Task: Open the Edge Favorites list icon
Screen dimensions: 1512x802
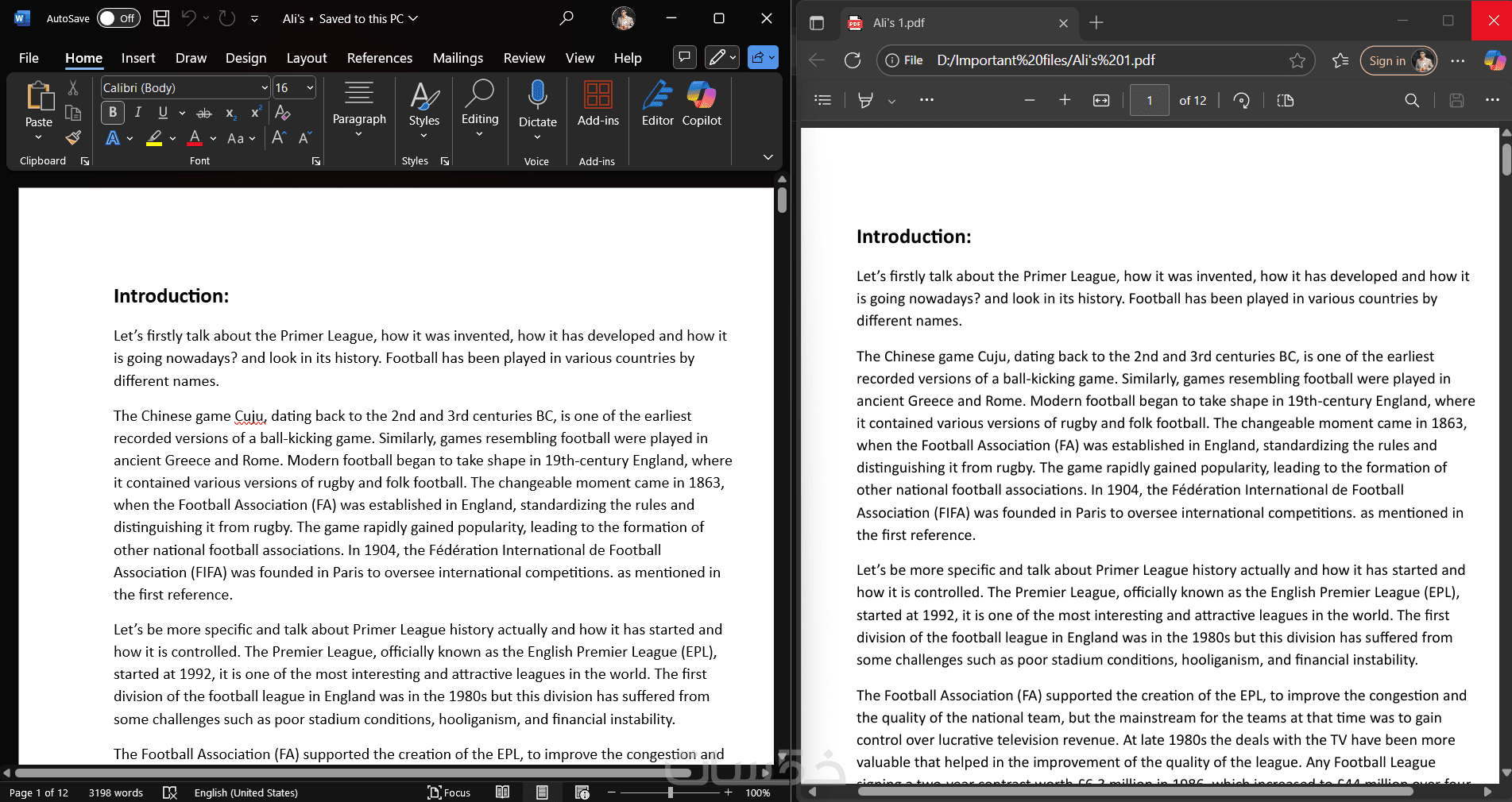Action: (x=1340, y=60)
